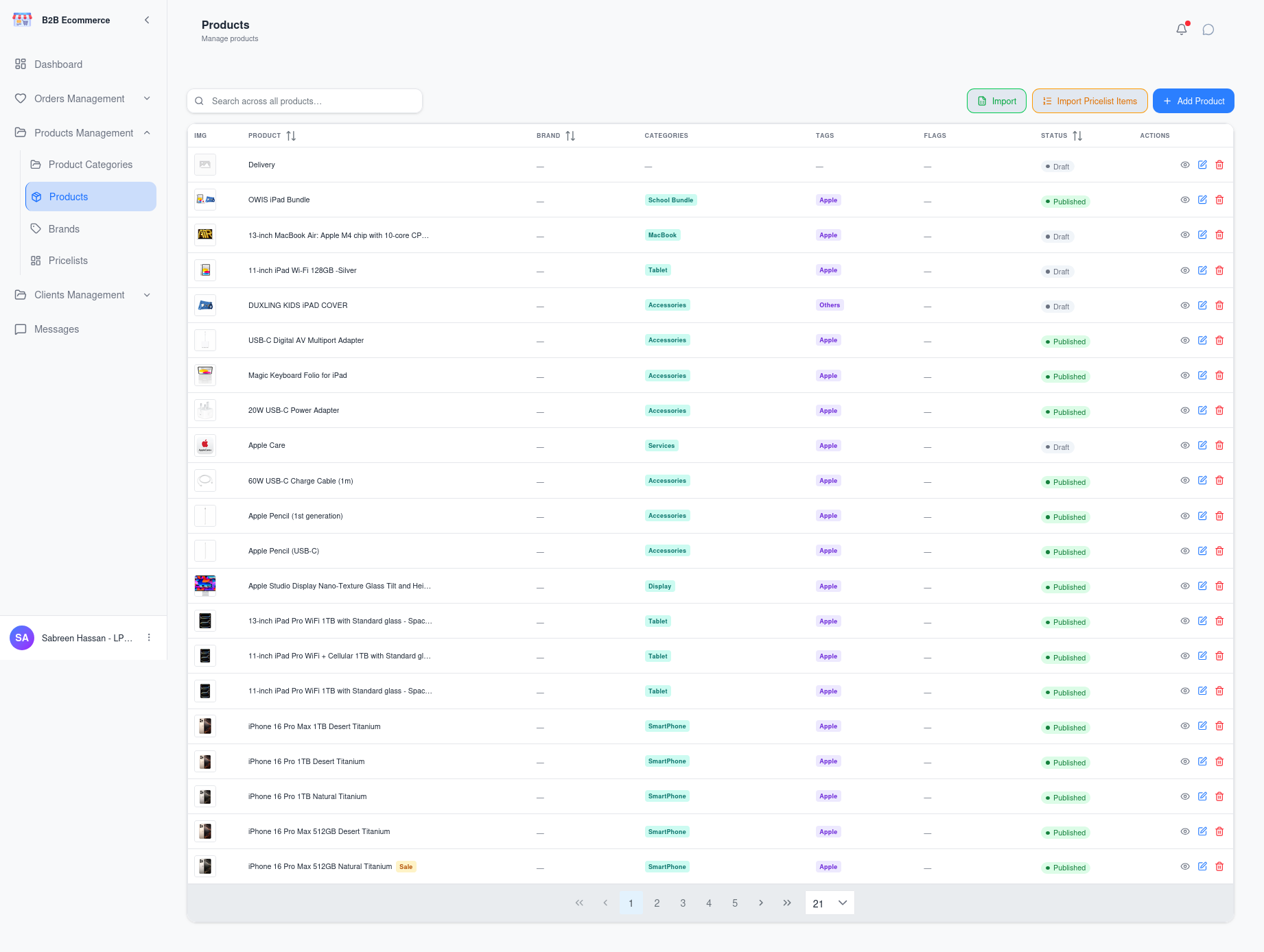This screenshot has height=952, width=1264.
Task: View the Apple Pencil (1st generation) row
Action: [1185, 516]
